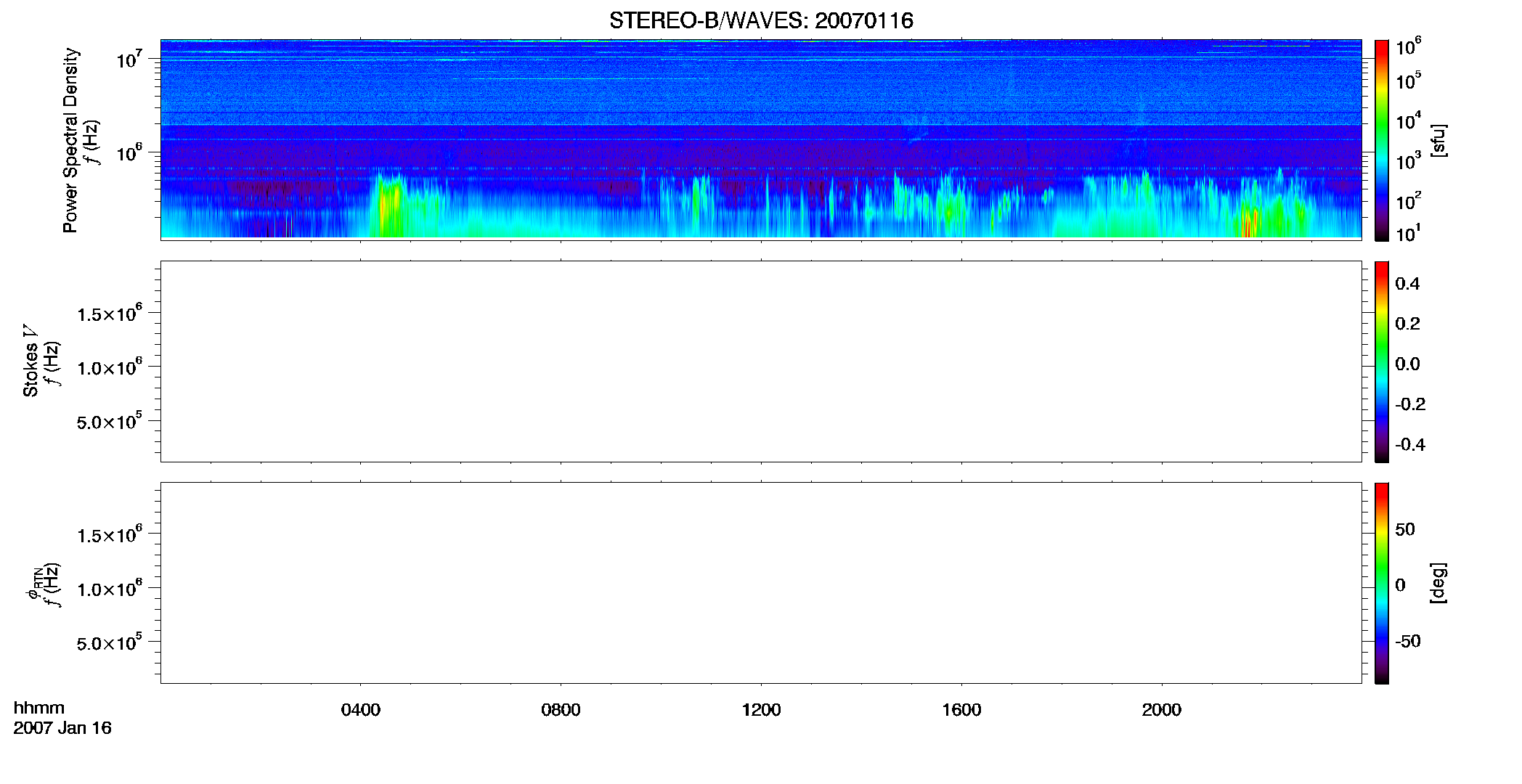
Task: Click the 0800 time axis label
Action: coord(561,710)
